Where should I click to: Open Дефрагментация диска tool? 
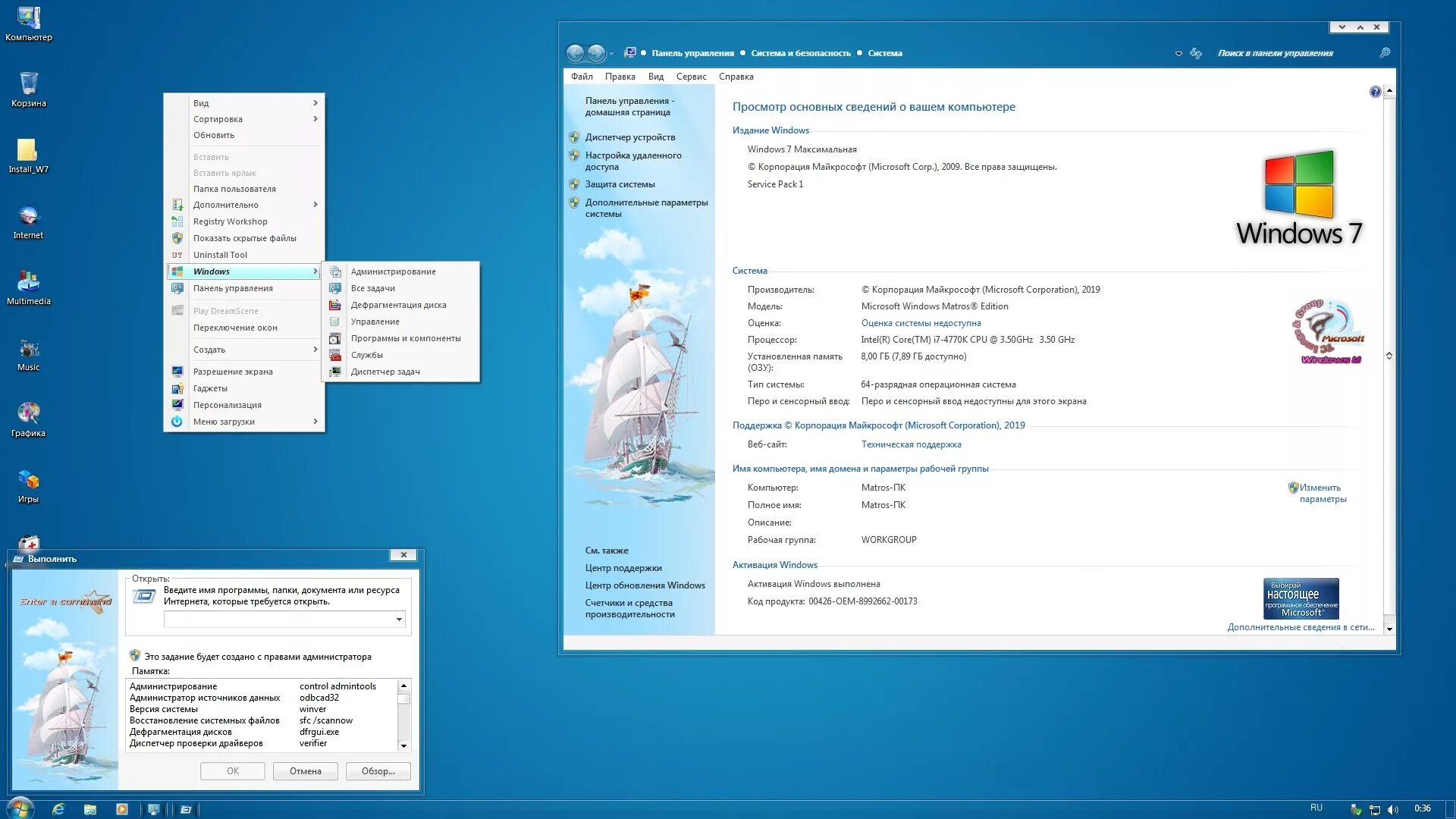(397, 304)
